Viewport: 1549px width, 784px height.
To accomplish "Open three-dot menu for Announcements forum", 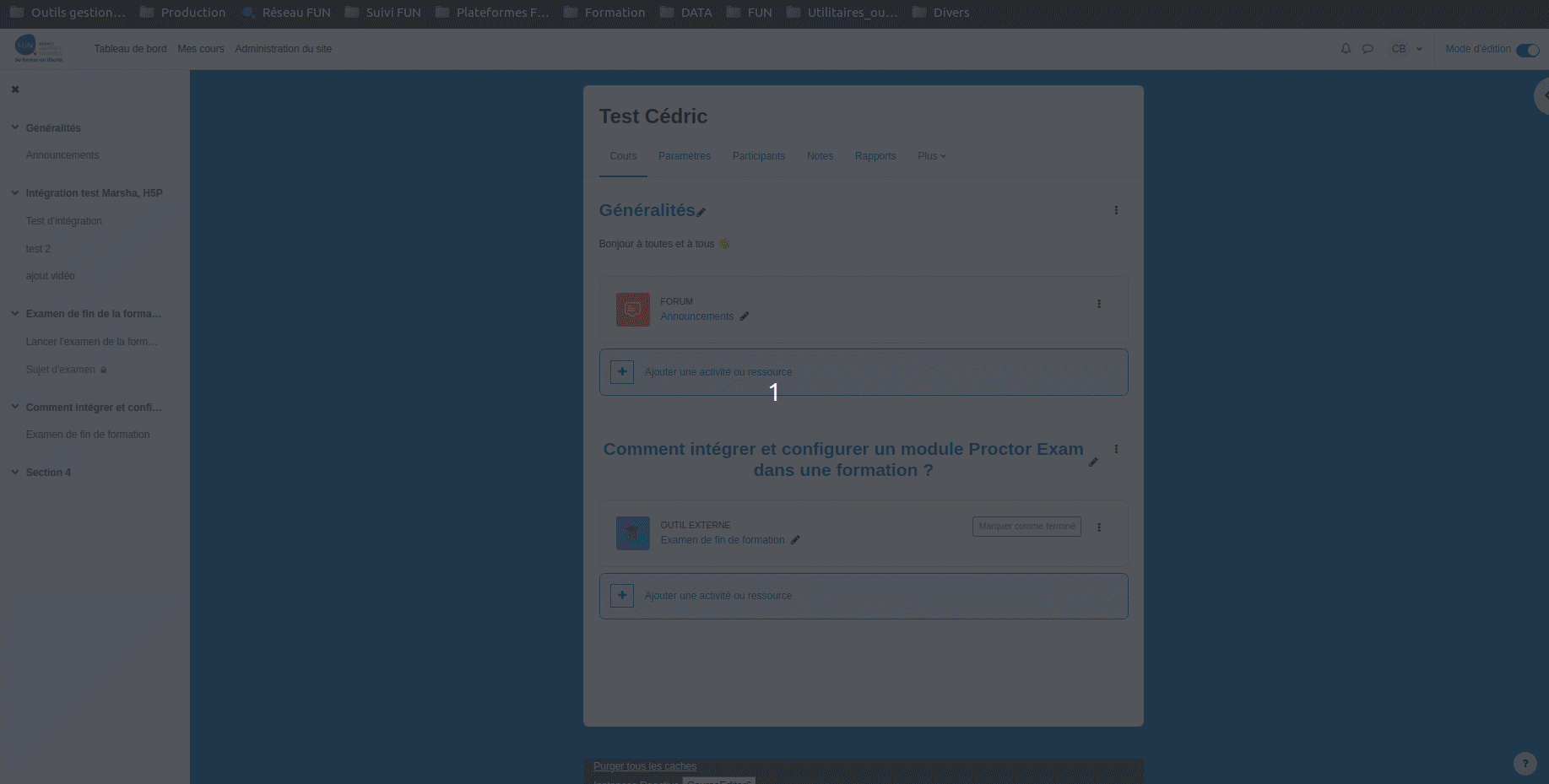I will [x=1099, y=304].
